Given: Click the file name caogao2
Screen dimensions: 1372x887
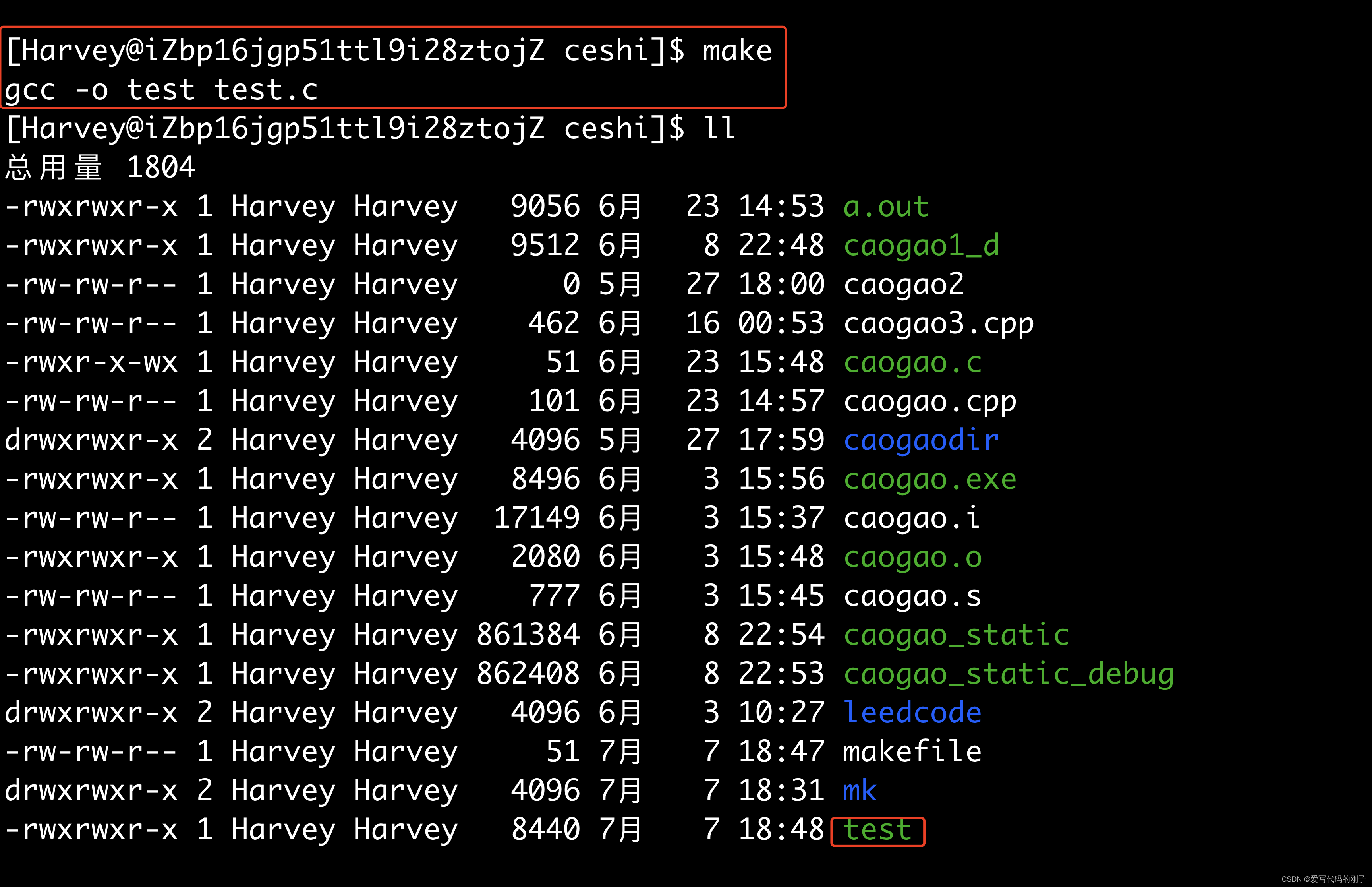Looking at the screenshot, I should [x=903, y=285].
